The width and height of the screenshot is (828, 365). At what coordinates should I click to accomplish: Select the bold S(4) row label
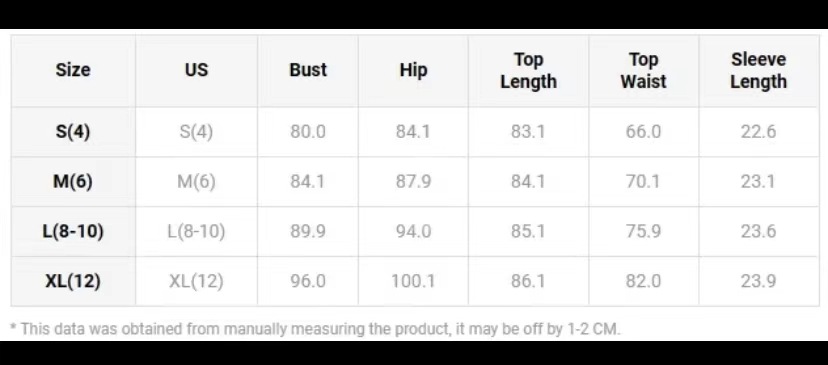click(73, 132)
